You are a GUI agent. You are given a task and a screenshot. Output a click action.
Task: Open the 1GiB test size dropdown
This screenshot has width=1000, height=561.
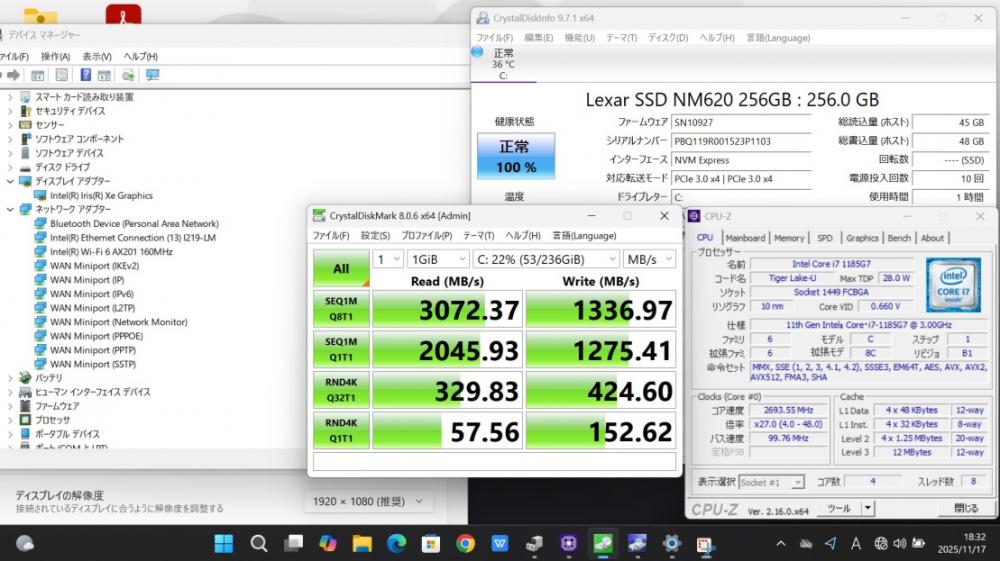[x=436, y=259]
